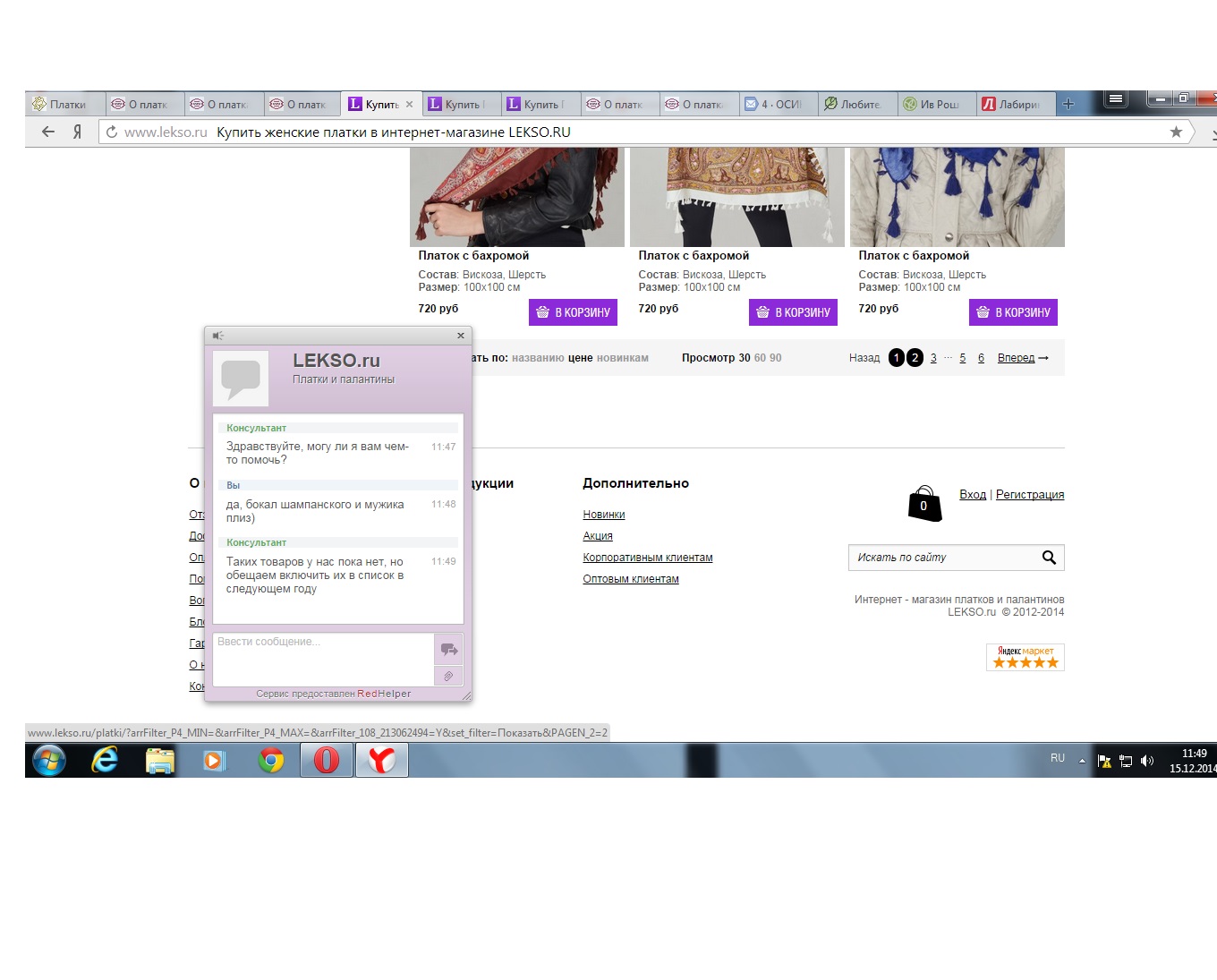Close the LEKSO.ru chat widget
The image size is (1217, 980).
pyautogui.click(x=461, y=336)
